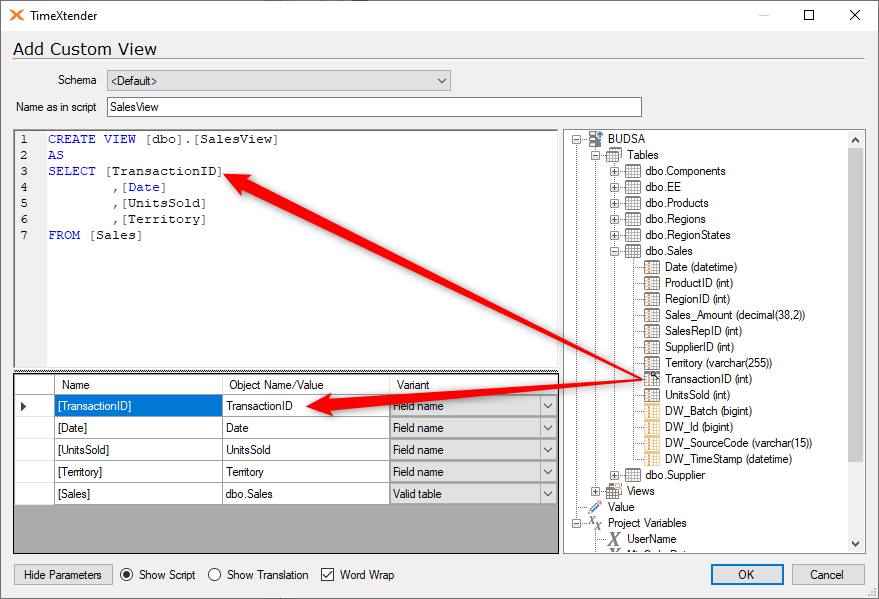Click the dbo.Components table icon
The width and height of the screenshot is (879, 599).
pyautogui.click(x=633, y=171)
